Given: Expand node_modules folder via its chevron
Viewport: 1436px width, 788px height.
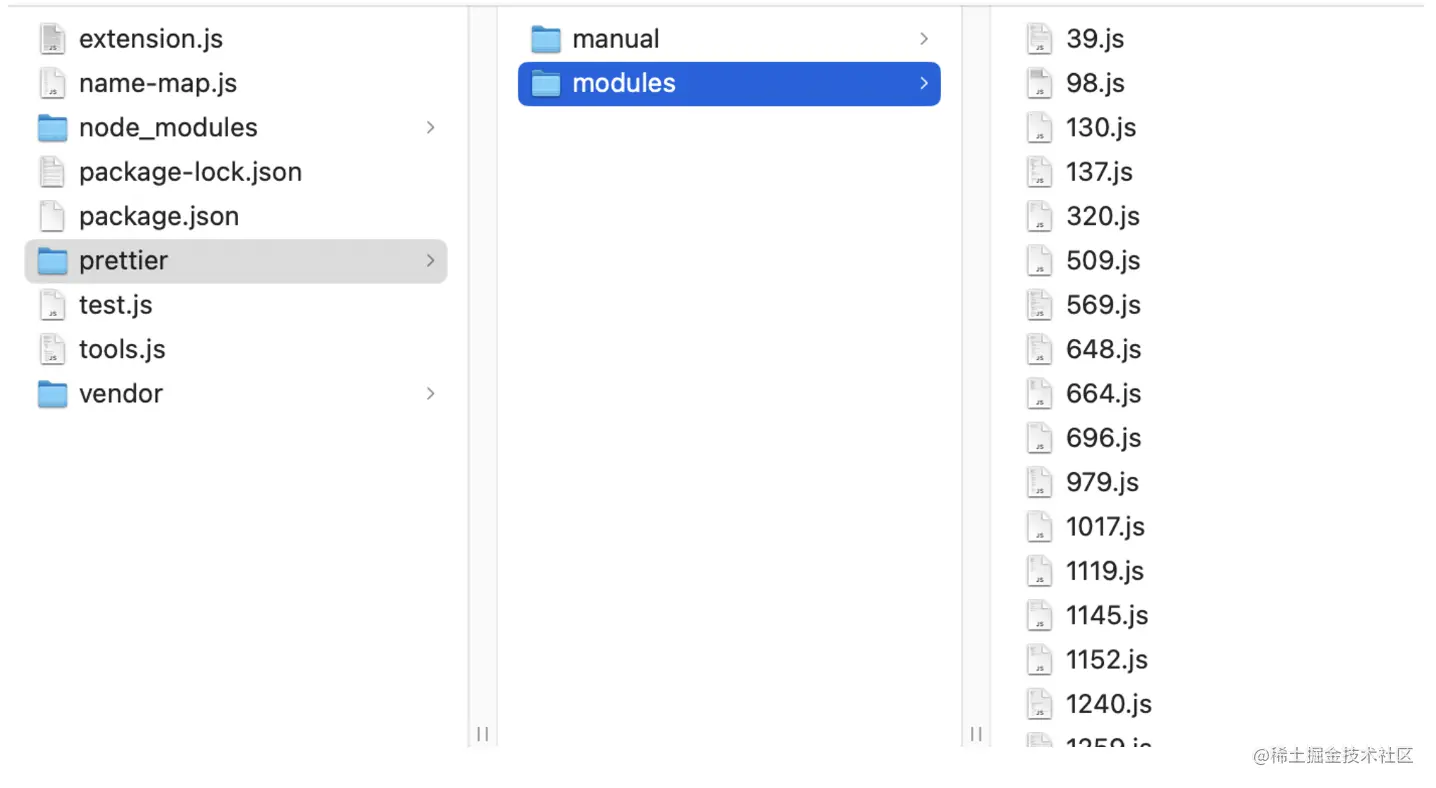Looking at the screenshot, I should [x=431, y=128].
